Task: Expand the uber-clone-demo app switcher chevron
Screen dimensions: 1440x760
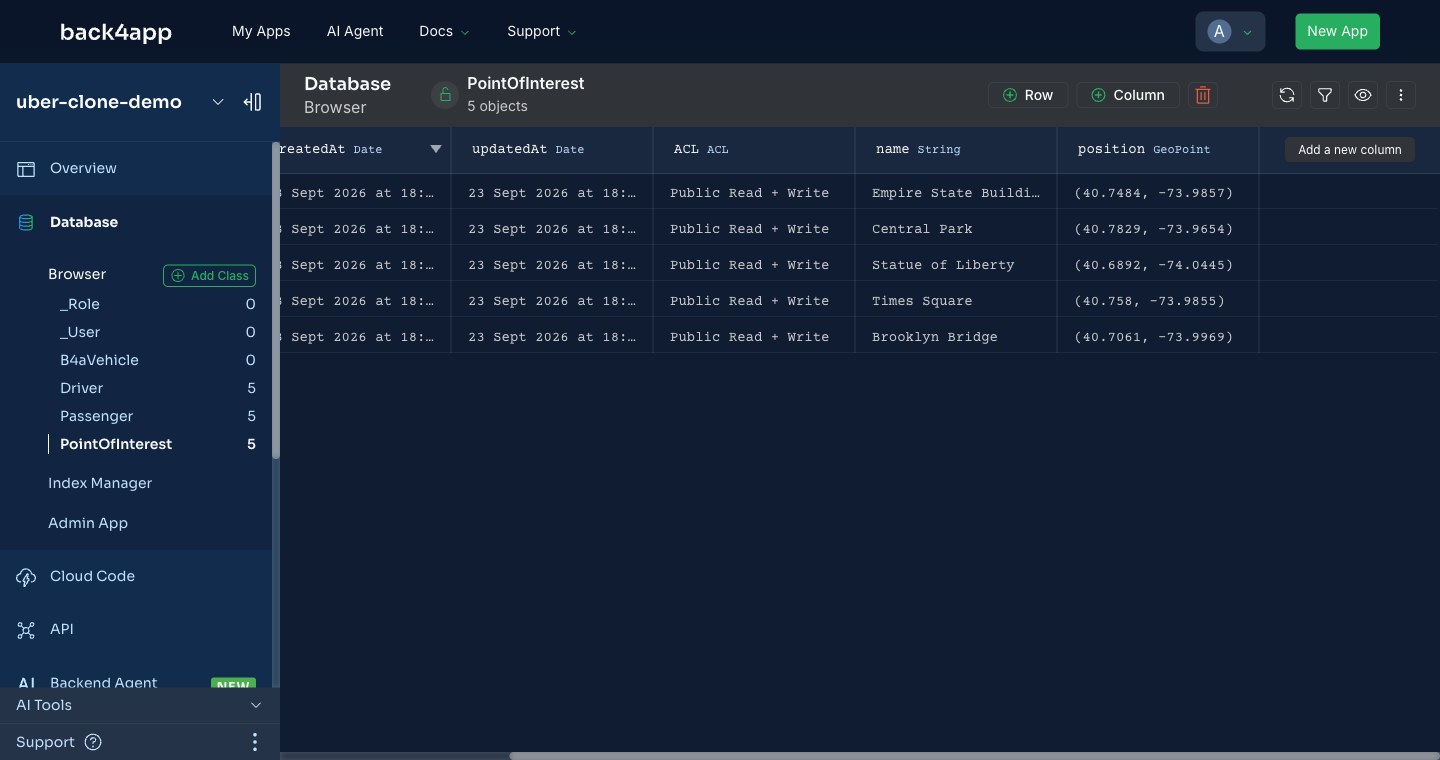Action: pyautogui.click(x=218, y=102)
